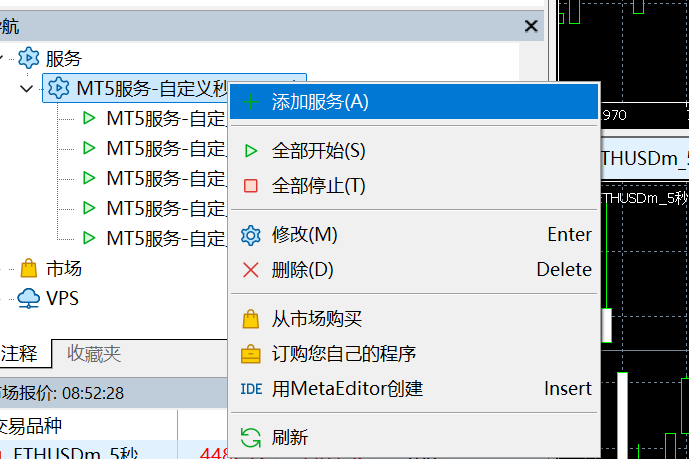Switch to the 注释 tab

(19, 353)
